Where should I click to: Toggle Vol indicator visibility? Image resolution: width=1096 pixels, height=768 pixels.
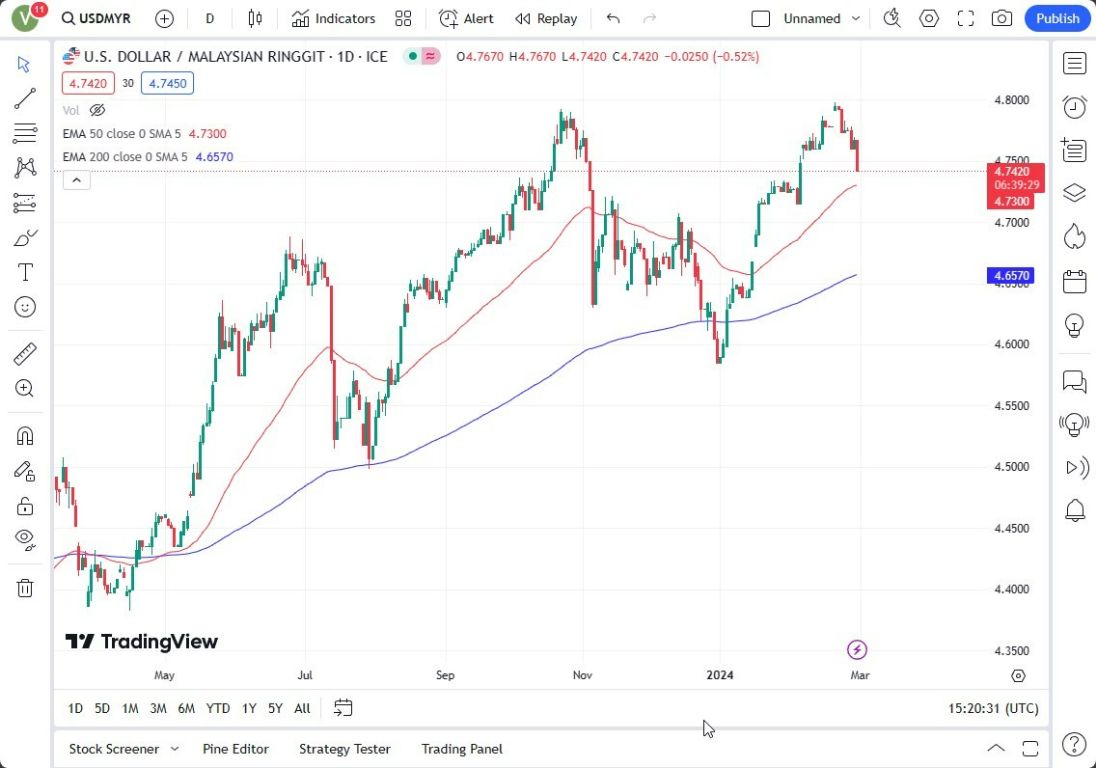click(97, 110)
